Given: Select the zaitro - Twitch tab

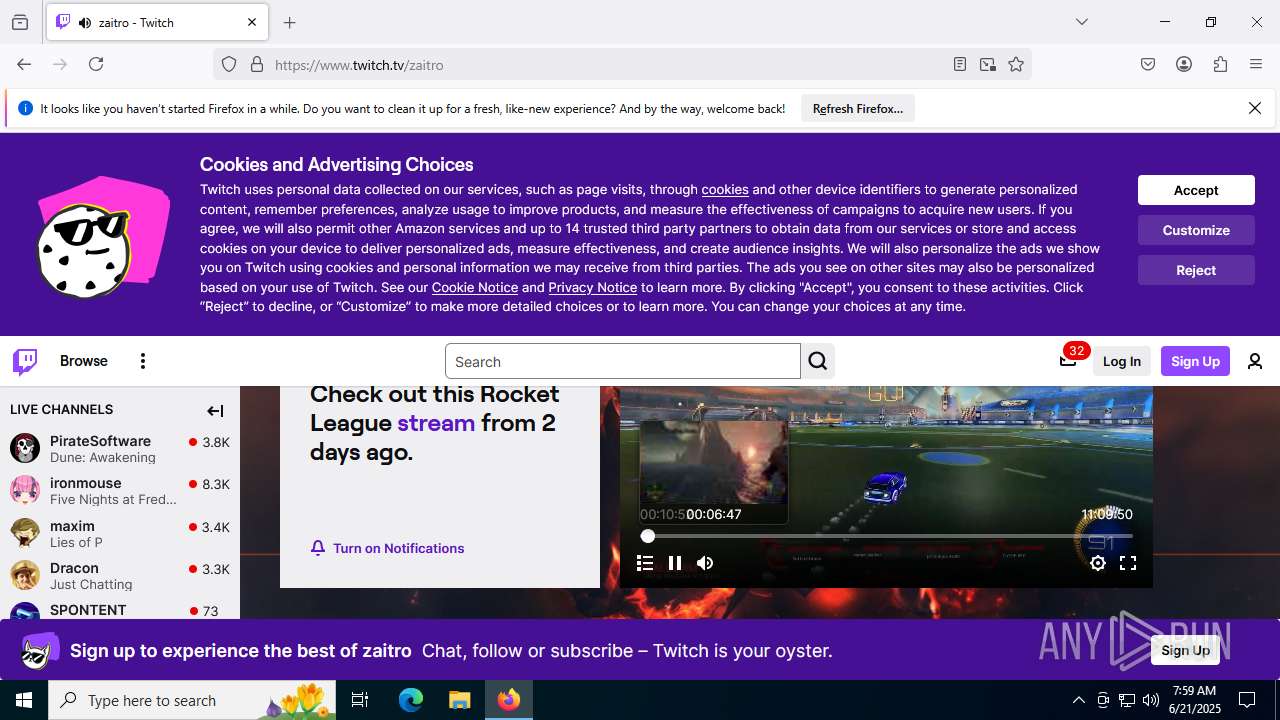Looking at the screenshot, I should (x=157, y=22).
